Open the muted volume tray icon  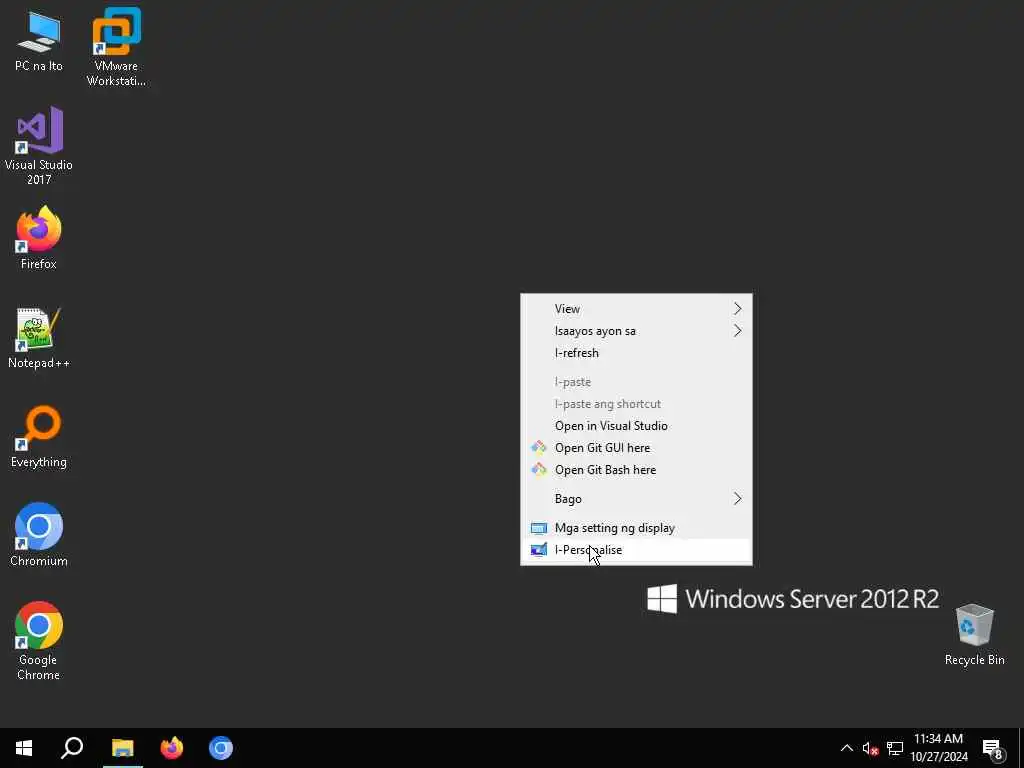coord(870,748)
